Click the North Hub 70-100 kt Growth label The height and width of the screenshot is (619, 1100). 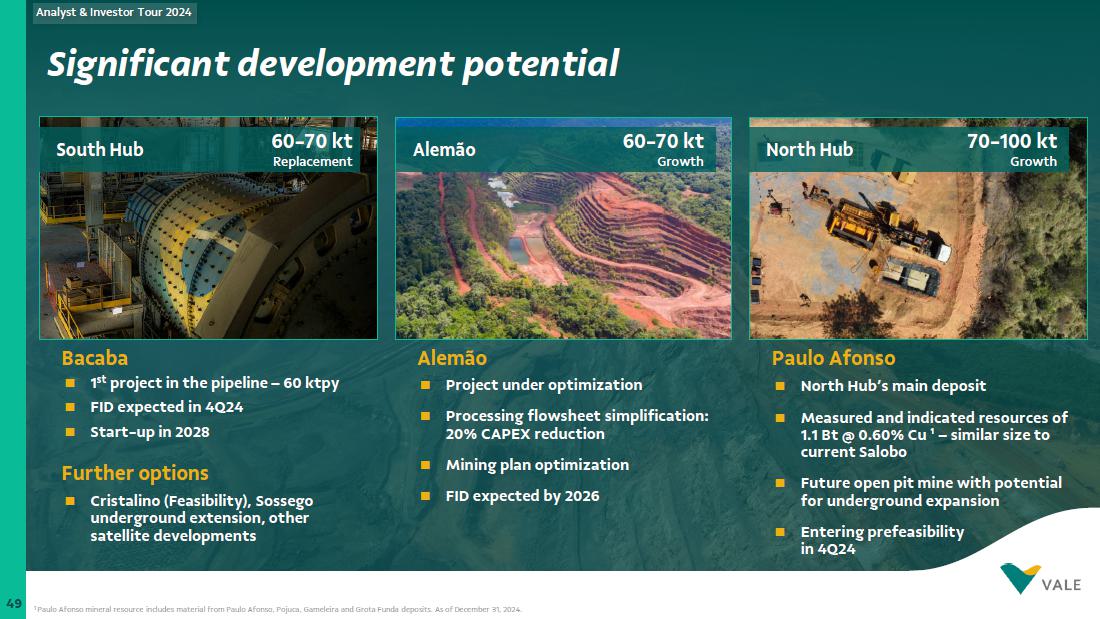(1011, 149)
